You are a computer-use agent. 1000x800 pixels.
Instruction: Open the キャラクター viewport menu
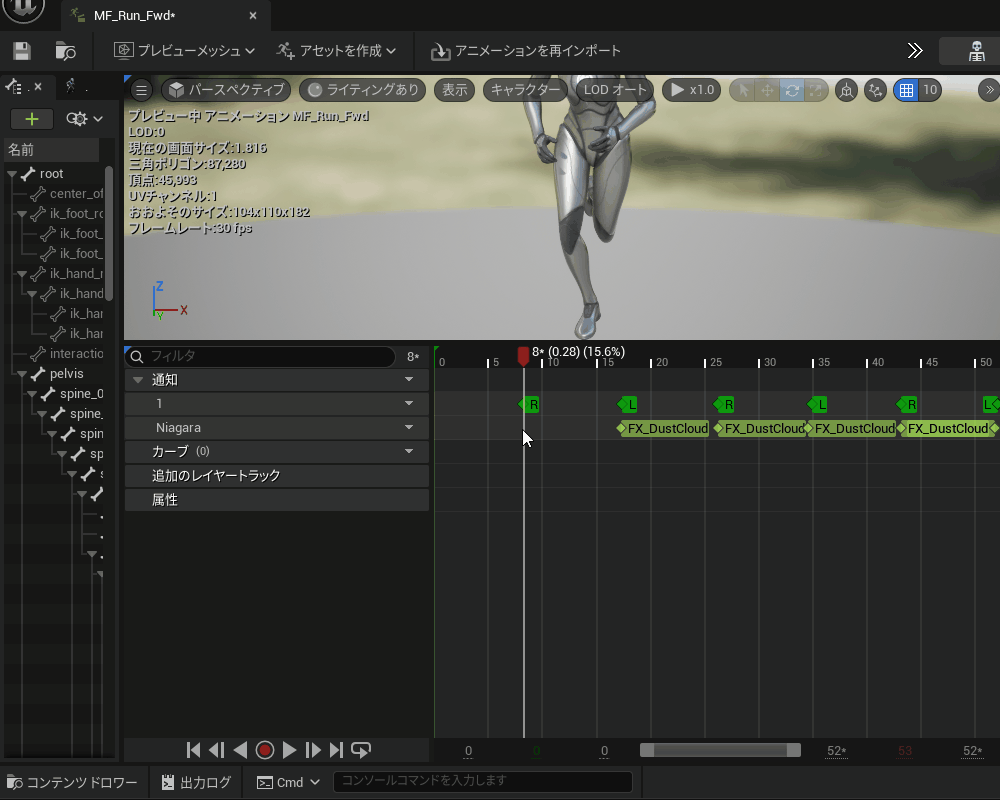[525, 90]
